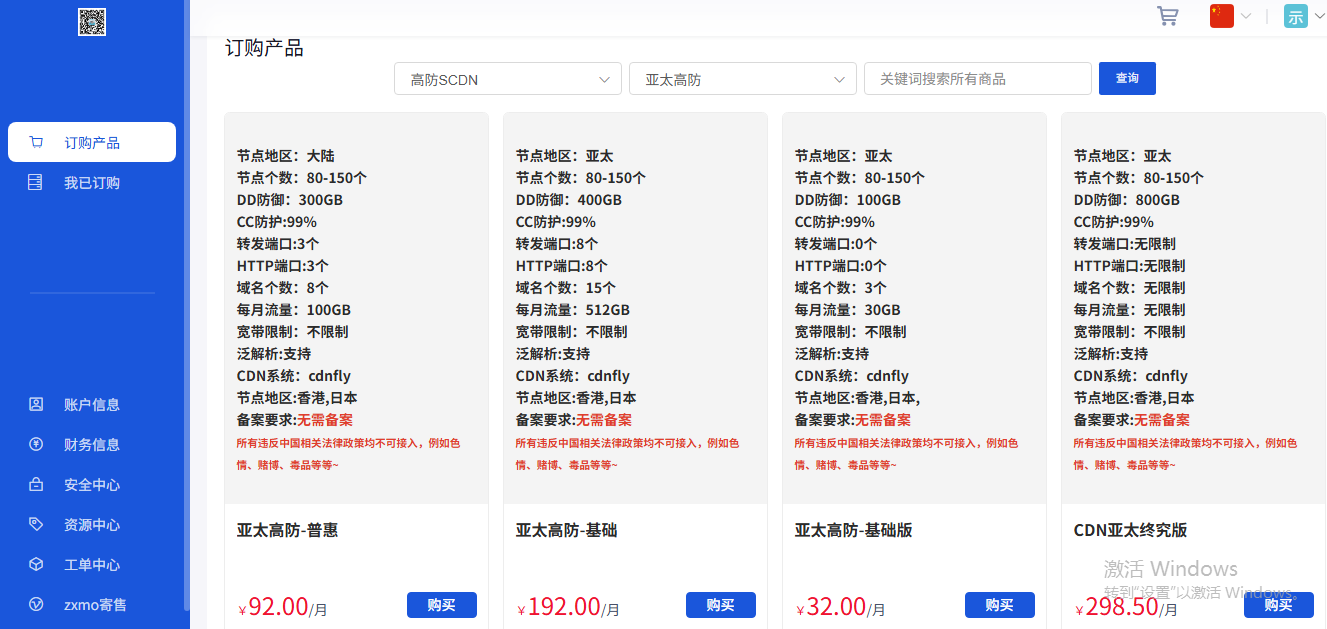Buy the 亚太高防-普惠 plan
This screenshot has width=1327, height=629.
tap(441, 605)
